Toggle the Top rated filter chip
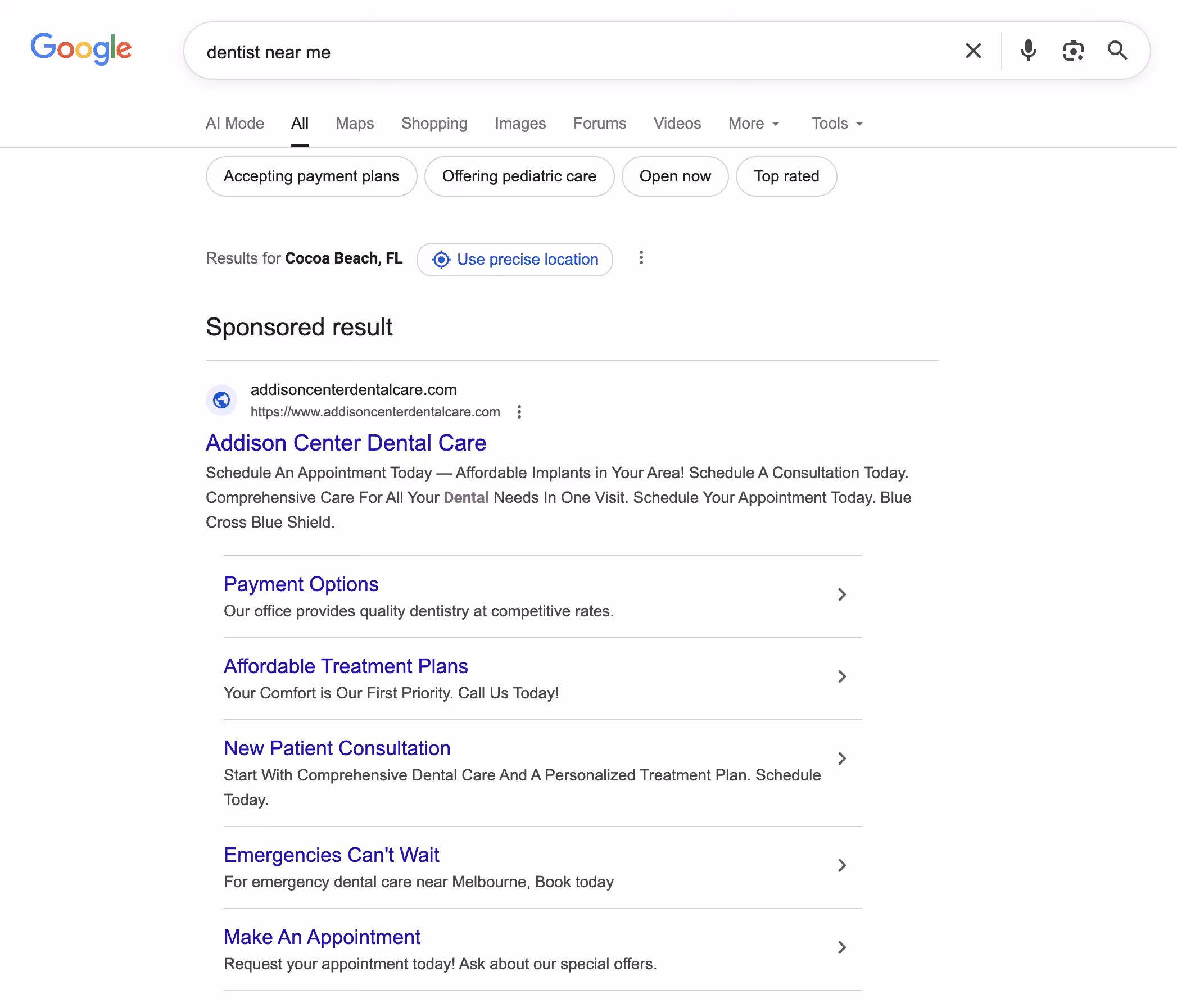The height and width of the screenshot is (1008, 1177). point(786,176)
